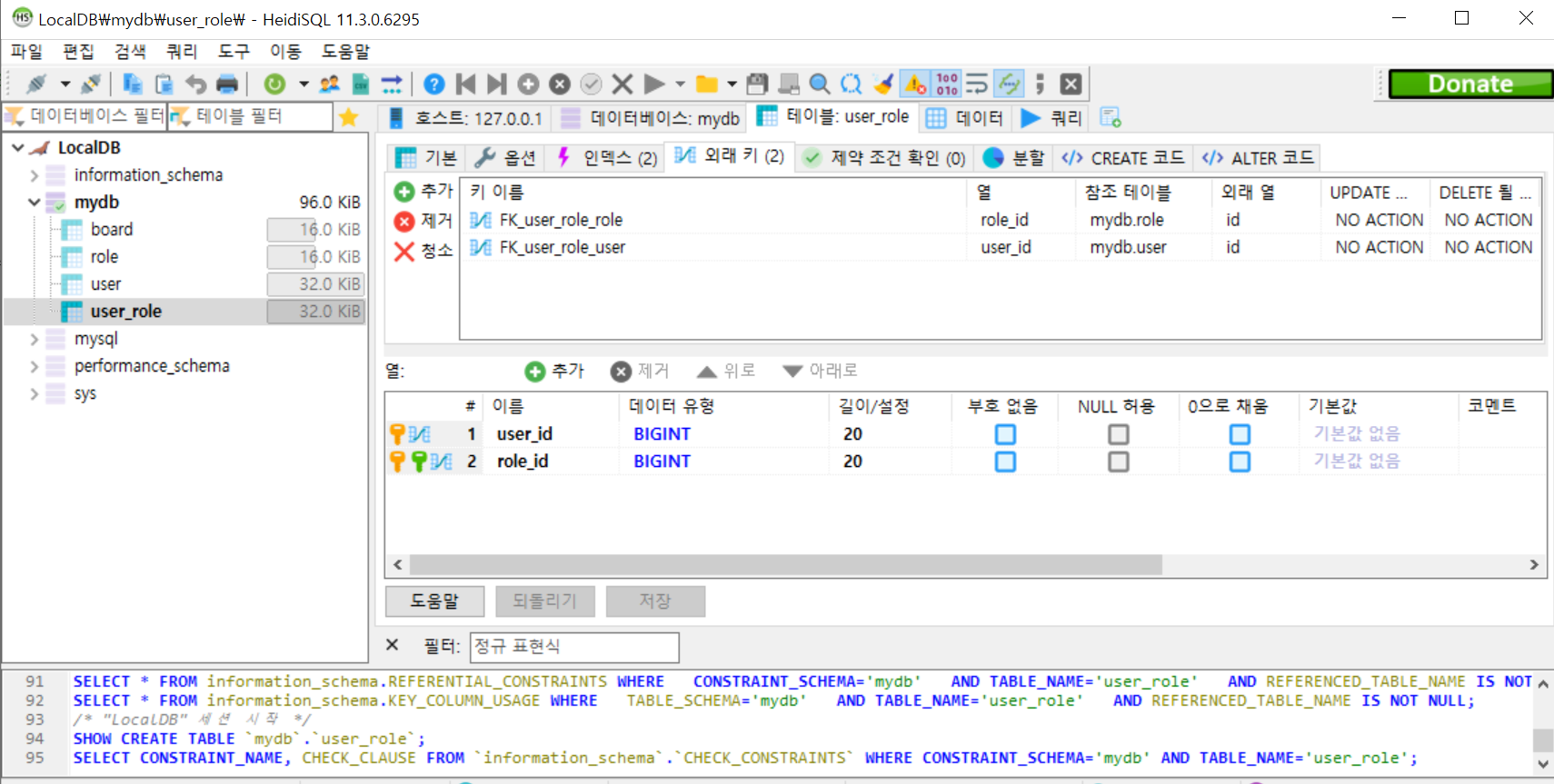Open the 파일 menu
This screenshot has width=1554, height=784.
27,52
